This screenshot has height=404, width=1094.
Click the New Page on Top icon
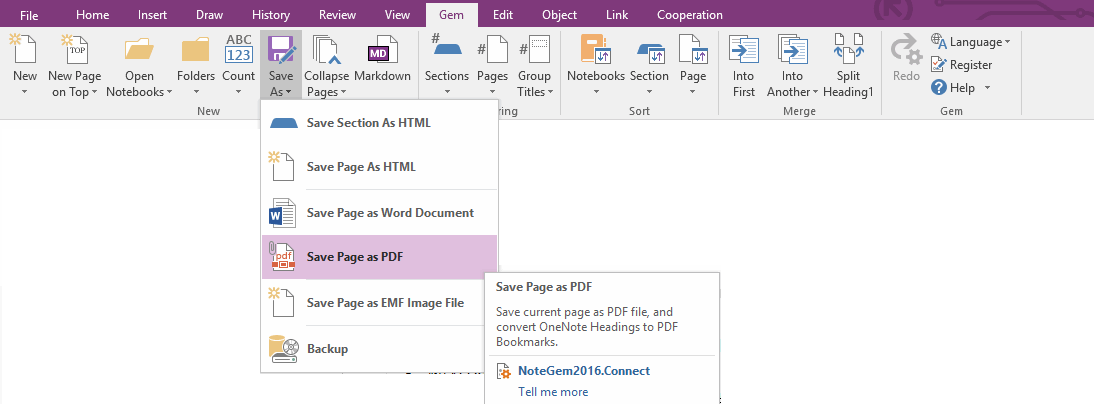click(x=75, y=49)
